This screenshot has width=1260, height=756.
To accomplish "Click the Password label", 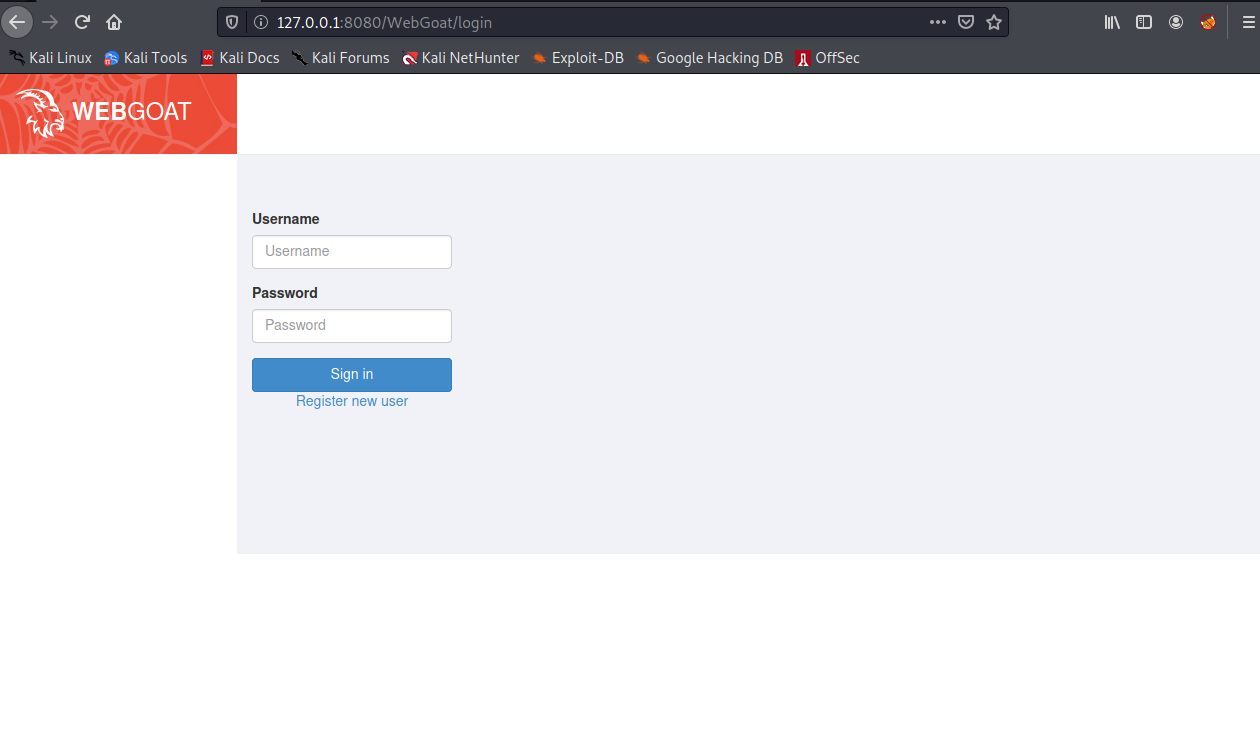I will 285,293.
